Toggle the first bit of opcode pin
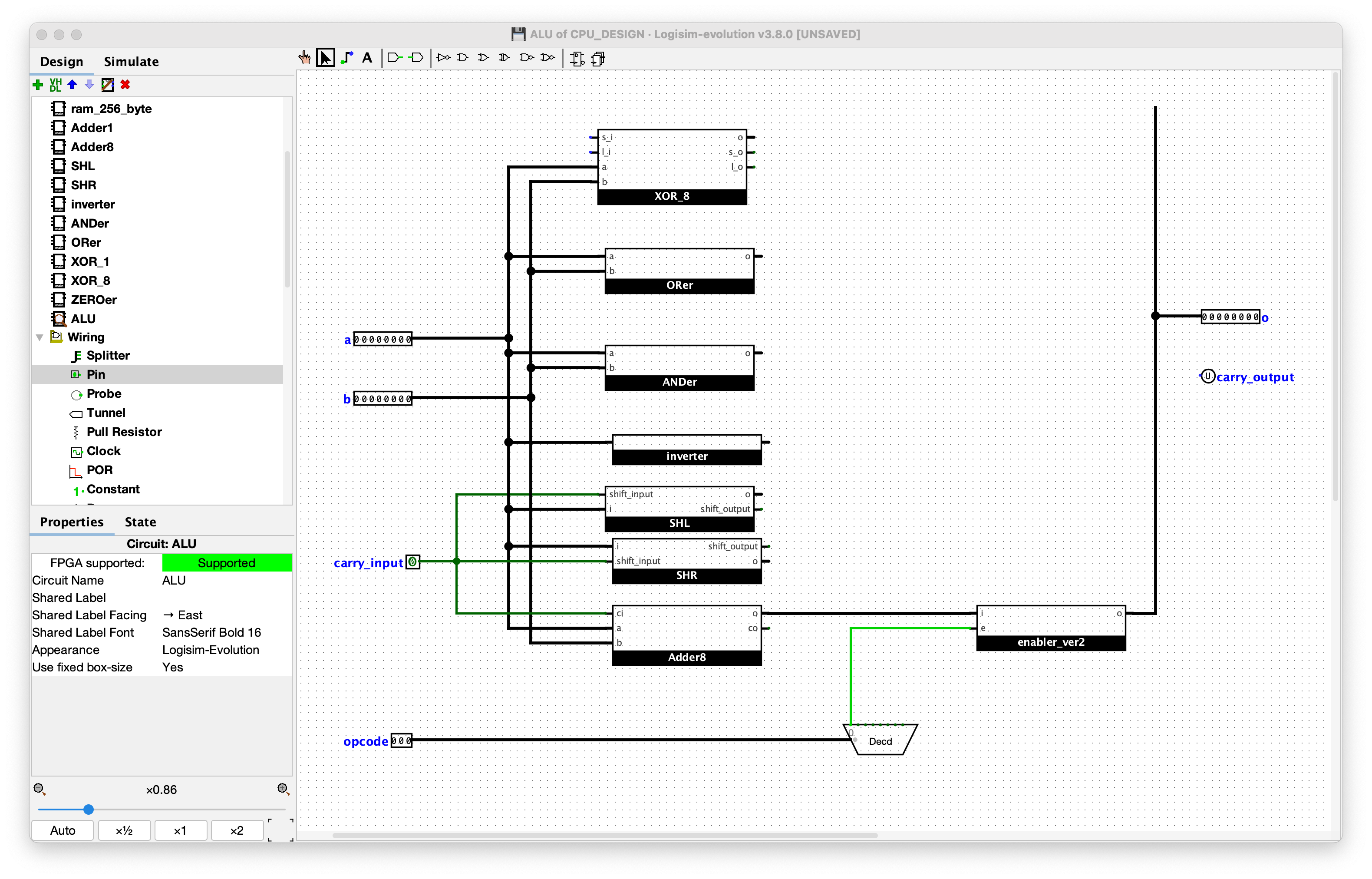The width and height of the screenshot is (1372, 879). pos(395,741)
